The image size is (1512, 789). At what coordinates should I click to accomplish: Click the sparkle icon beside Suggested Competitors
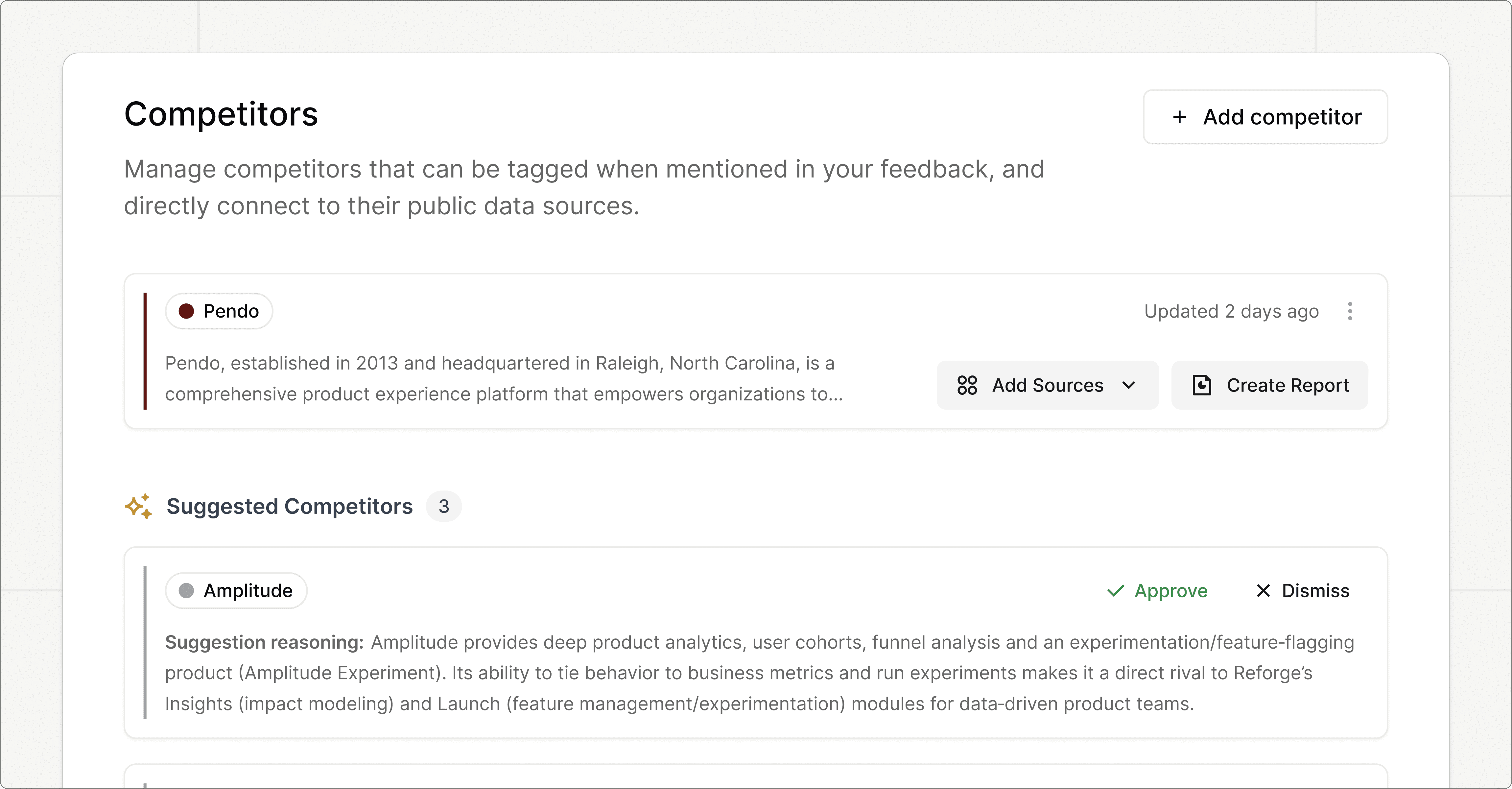click(138, 506)
